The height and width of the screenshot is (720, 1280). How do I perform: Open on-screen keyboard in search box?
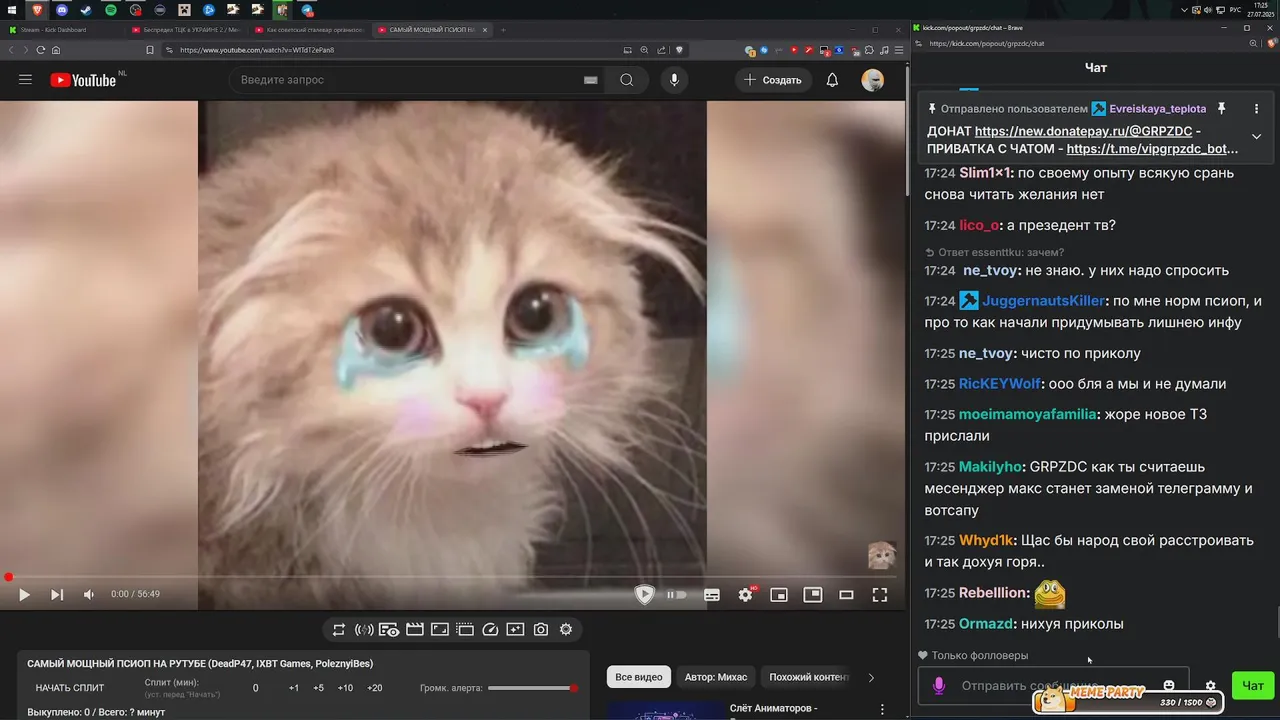click(590, 80)
